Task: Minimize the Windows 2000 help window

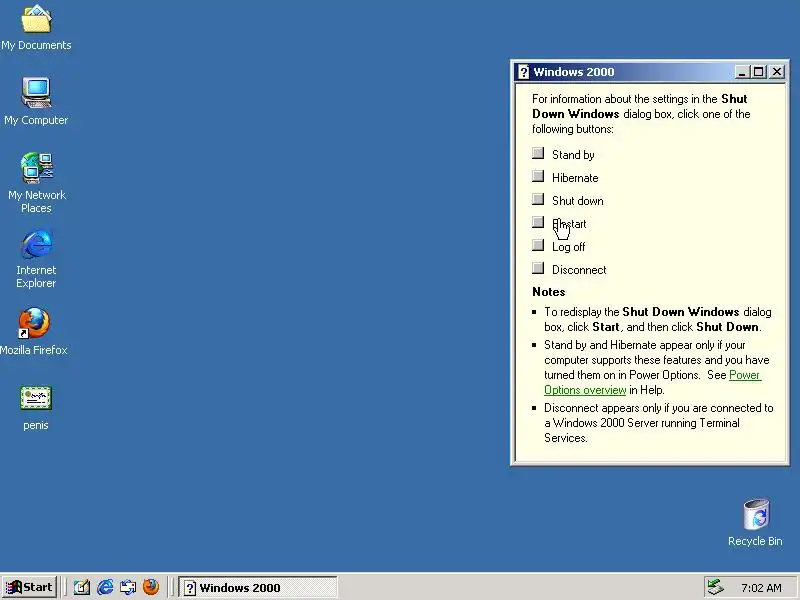Action: [742, 72]
